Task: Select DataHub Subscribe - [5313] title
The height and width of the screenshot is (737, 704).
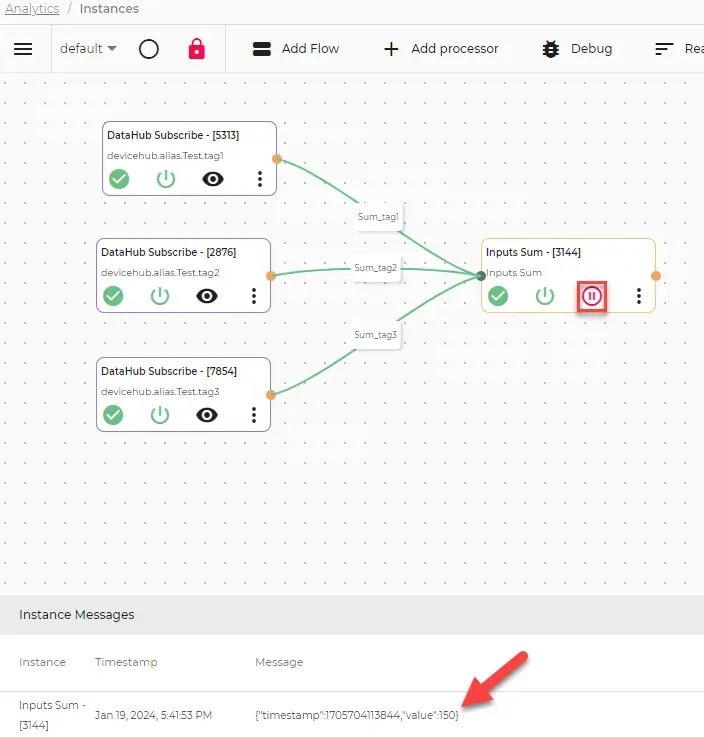Action: pyautogui.click(x=173, y=135)
